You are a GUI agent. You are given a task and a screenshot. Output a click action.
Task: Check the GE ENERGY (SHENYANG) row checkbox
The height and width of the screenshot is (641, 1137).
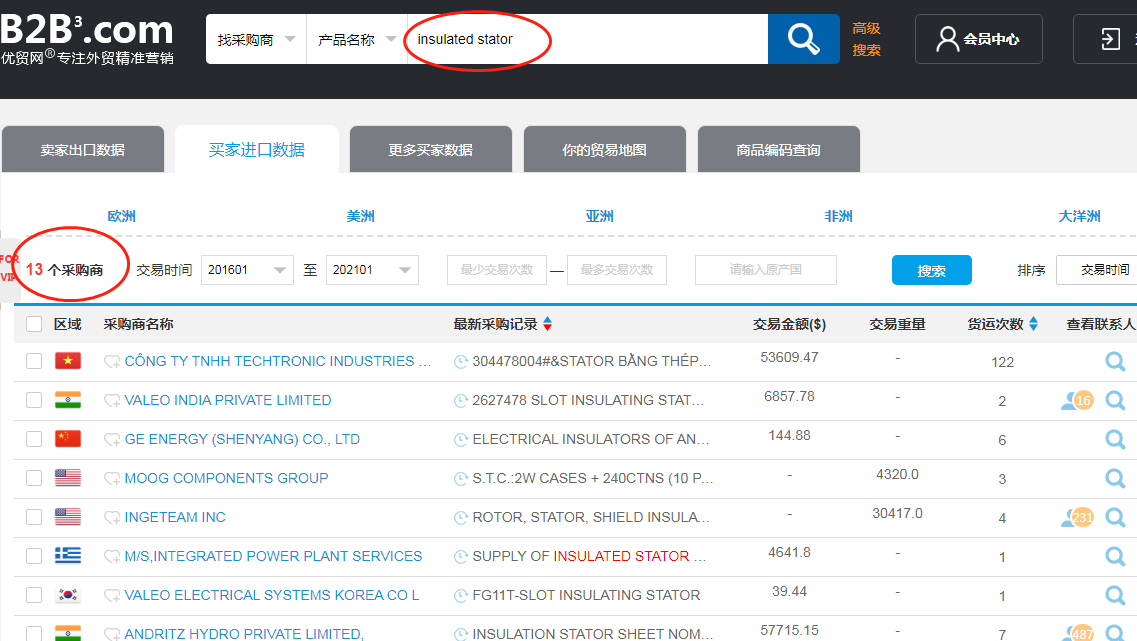(x=34, y=439)
